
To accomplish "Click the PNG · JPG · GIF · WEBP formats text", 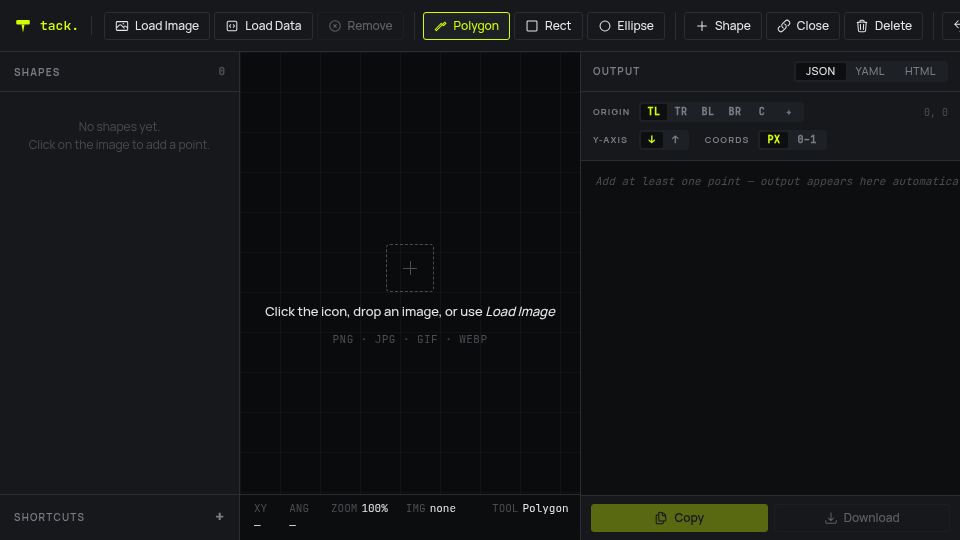I will 410,339.
